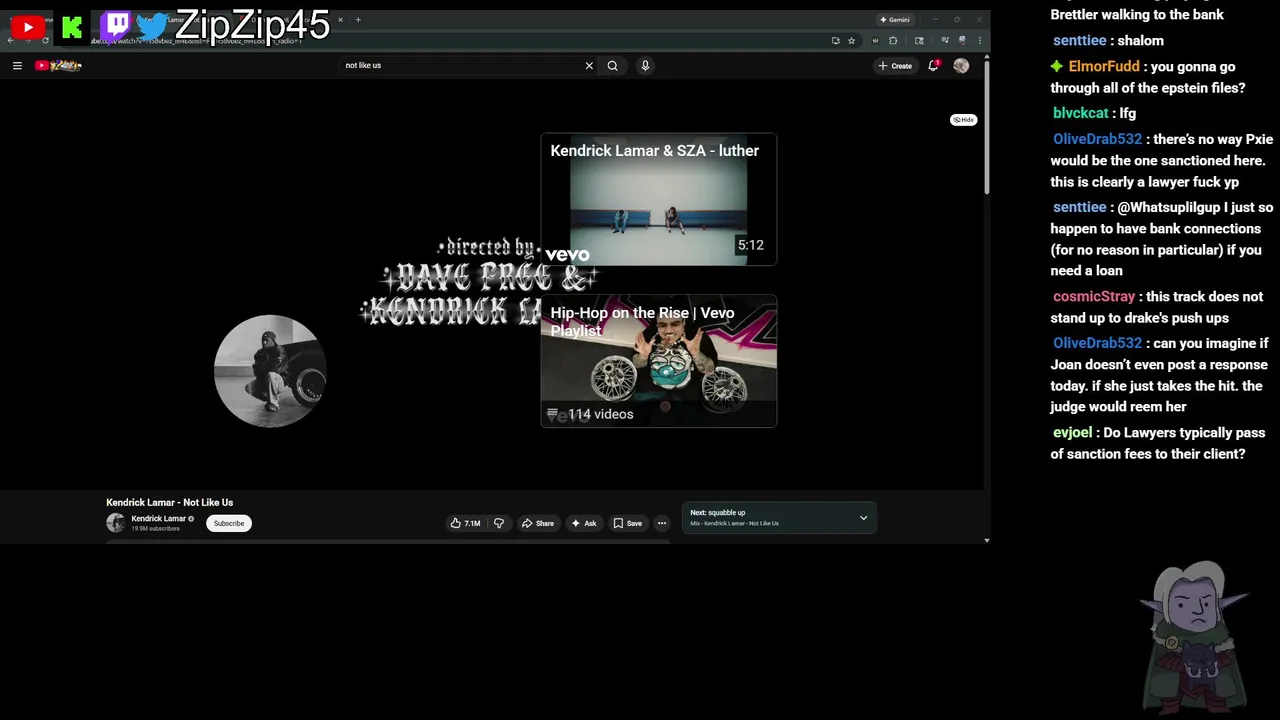Click the install app icon in address bar
This screenshot has height=720, width=1280.
(x=835, y=41)
